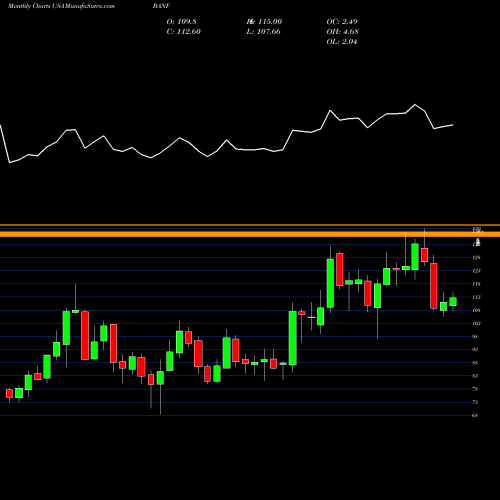This screenshot has width=500, height=500.
Task: Click the 68 price axis label
Action: click(x=475, y=415)
